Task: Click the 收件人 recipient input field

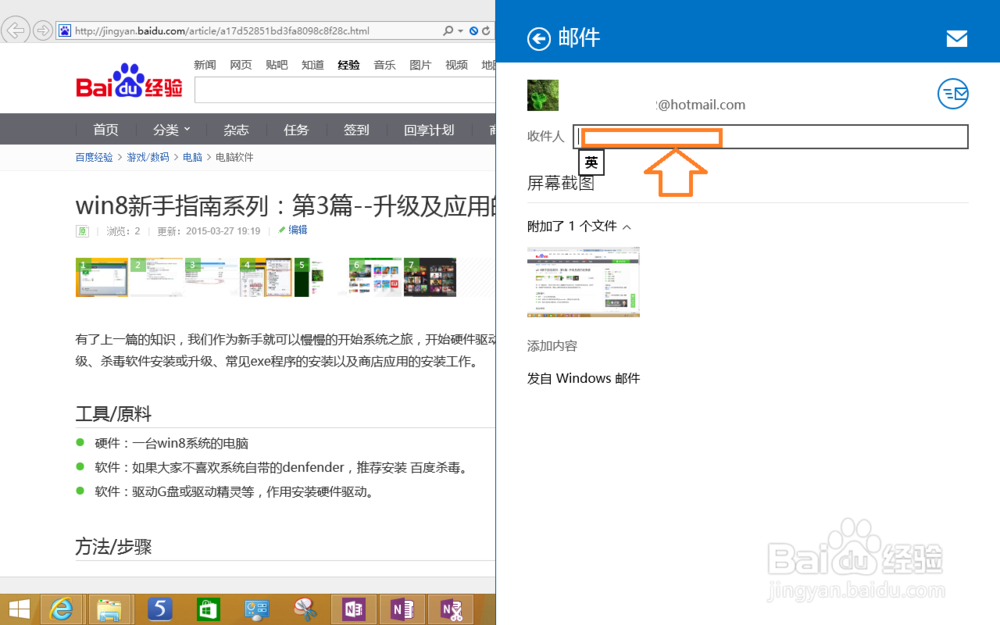Action: [770, 136]
